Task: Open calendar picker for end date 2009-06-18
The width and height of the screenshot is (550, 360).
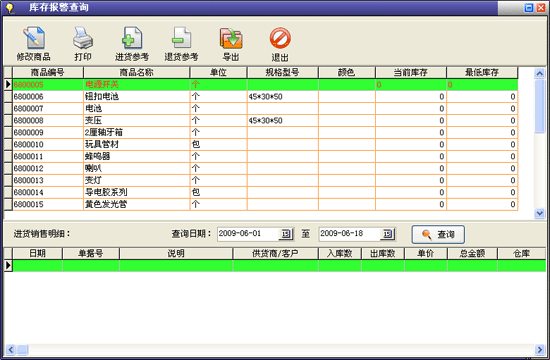Action: pyautogui.click(x=388, y=234)
